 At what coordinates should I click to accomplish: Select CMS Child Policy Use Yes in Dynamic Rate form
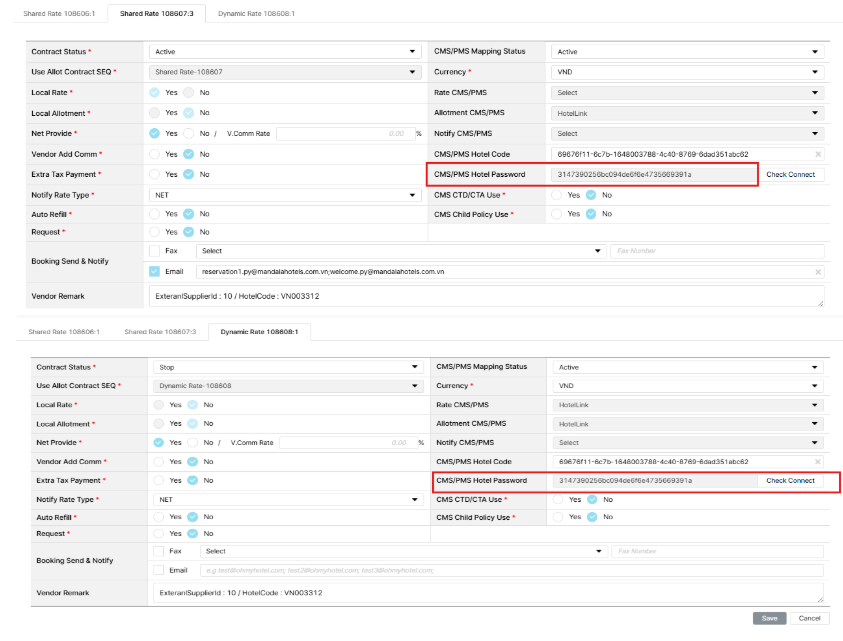tap(558, 517)
